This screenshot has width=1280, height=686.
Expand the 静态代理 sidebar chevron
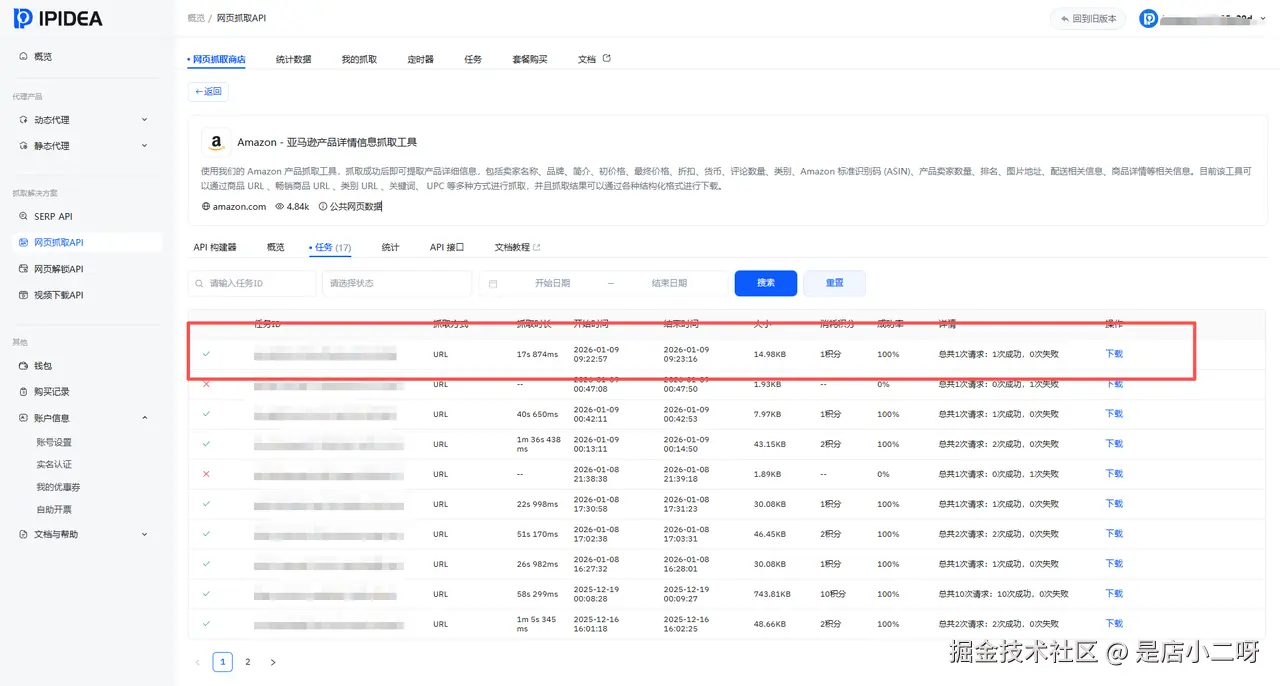click(145, 146)
